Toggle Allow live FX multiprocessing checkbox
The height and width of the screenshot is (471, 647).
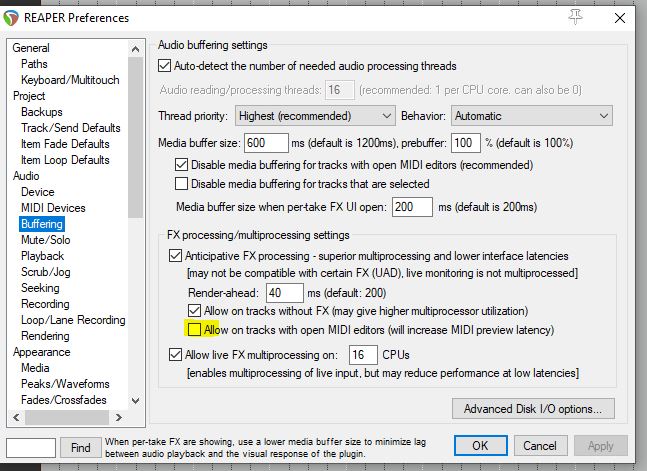coord(175,355)
